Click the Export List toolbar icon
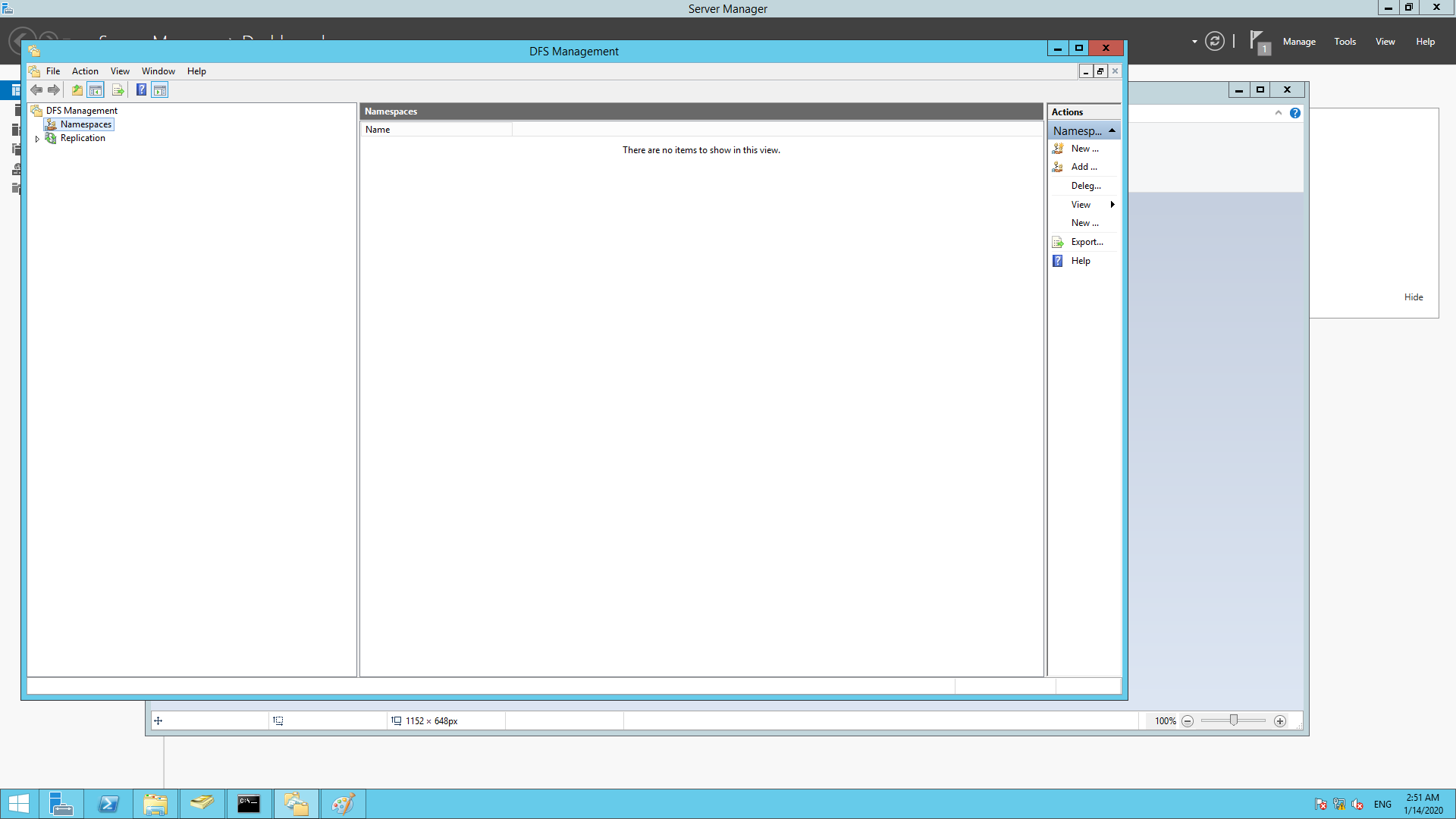1456x819 pixels. tap(118, 89)
